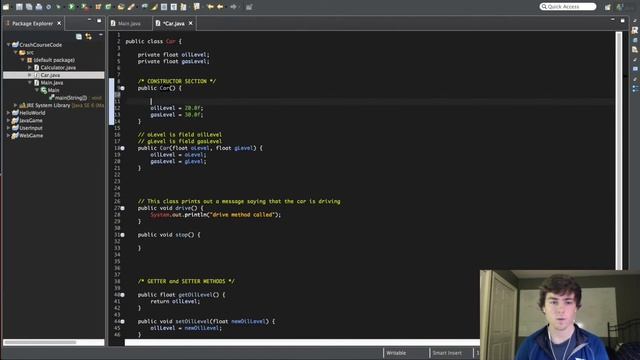Fold the stop() method marker

pyautogui.click(x=122, y=235)
